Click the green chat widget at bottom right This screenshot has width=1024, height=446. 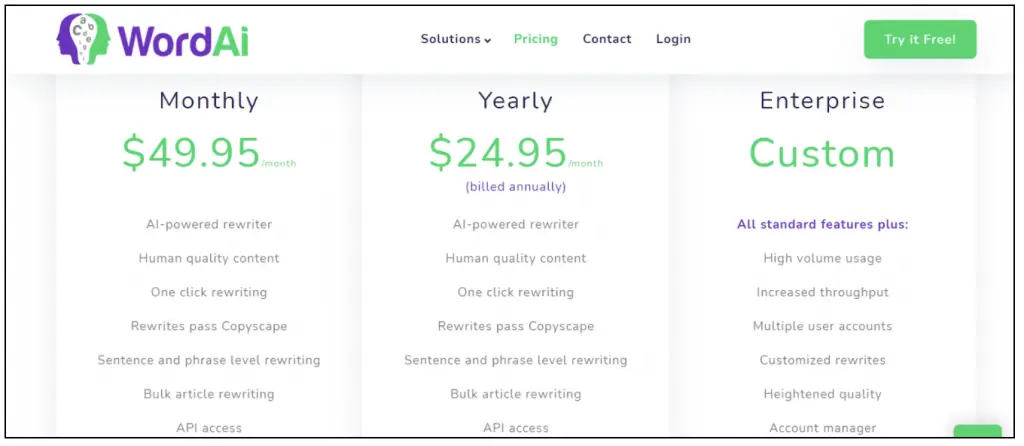coord(977,432)
